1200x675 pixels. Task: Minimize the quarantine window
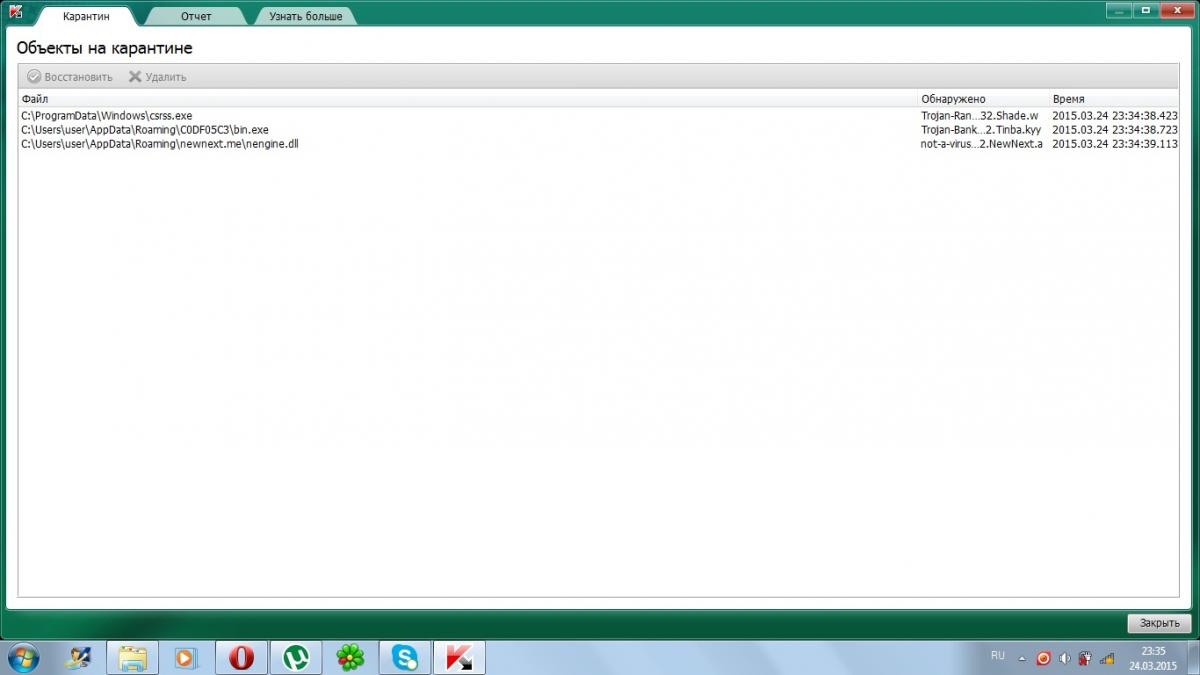1119,10
